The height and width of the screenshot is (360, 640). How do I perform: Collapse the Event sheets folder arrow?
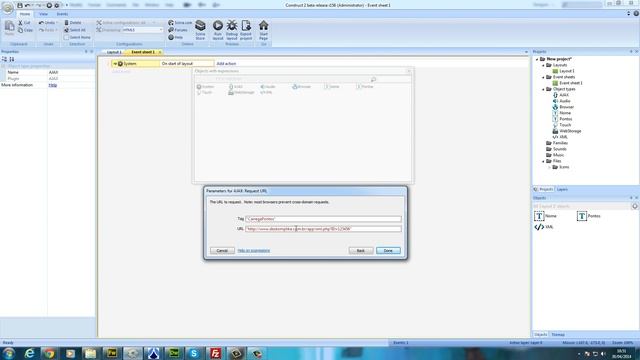[543, 77]
